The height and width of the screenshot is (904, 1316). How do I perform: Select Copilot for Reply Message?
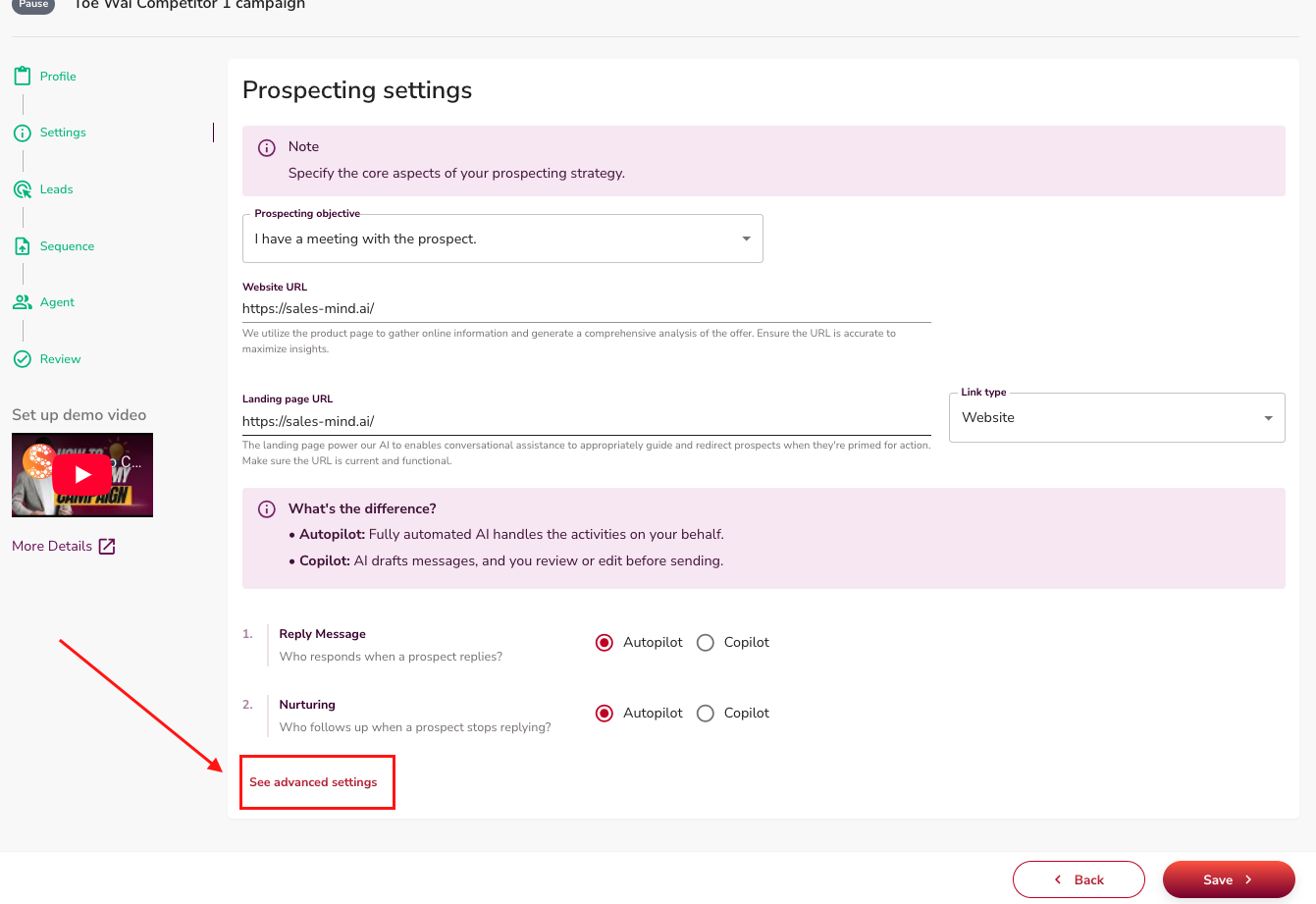coord(705,643)
